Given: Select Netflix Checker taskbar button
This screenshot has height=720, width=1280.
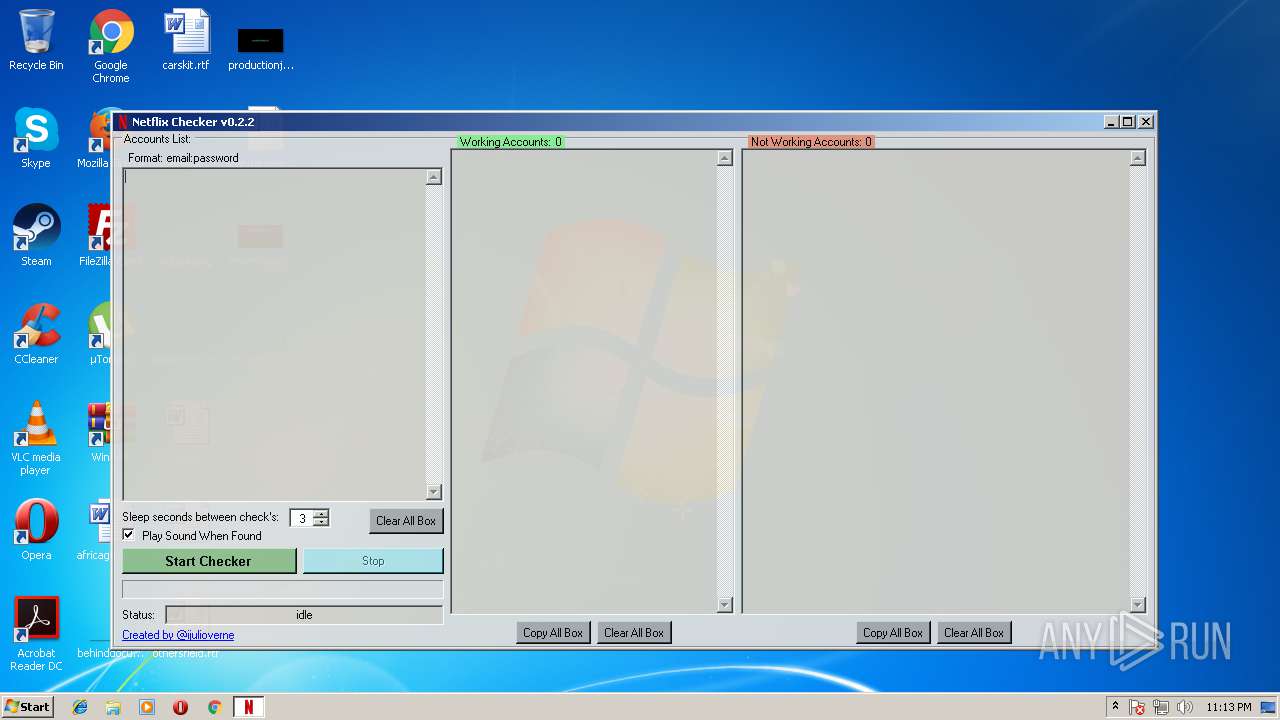Looking at the screenshot, I should [x=249, y=707].
